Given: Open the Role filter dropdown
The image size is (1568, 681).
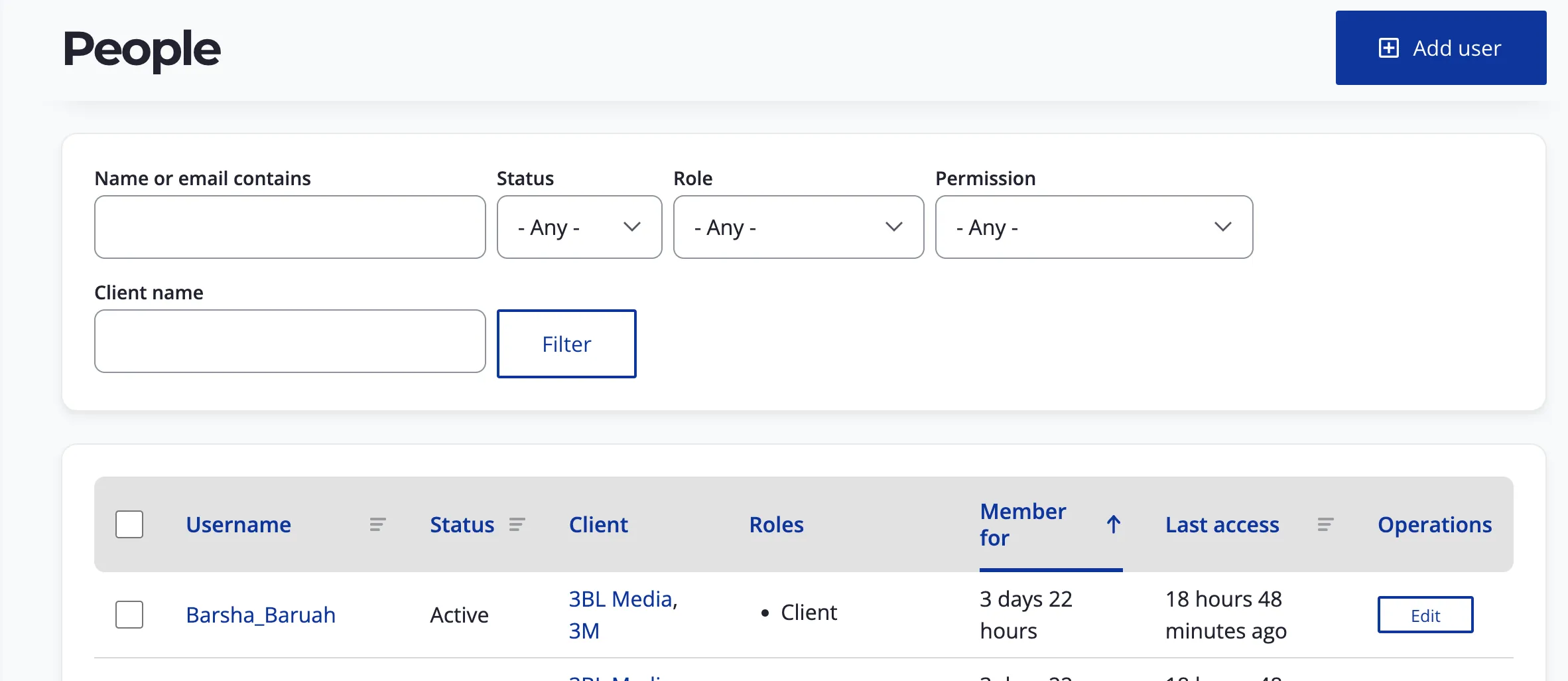Looking at the screenshot, I should 799,227.
